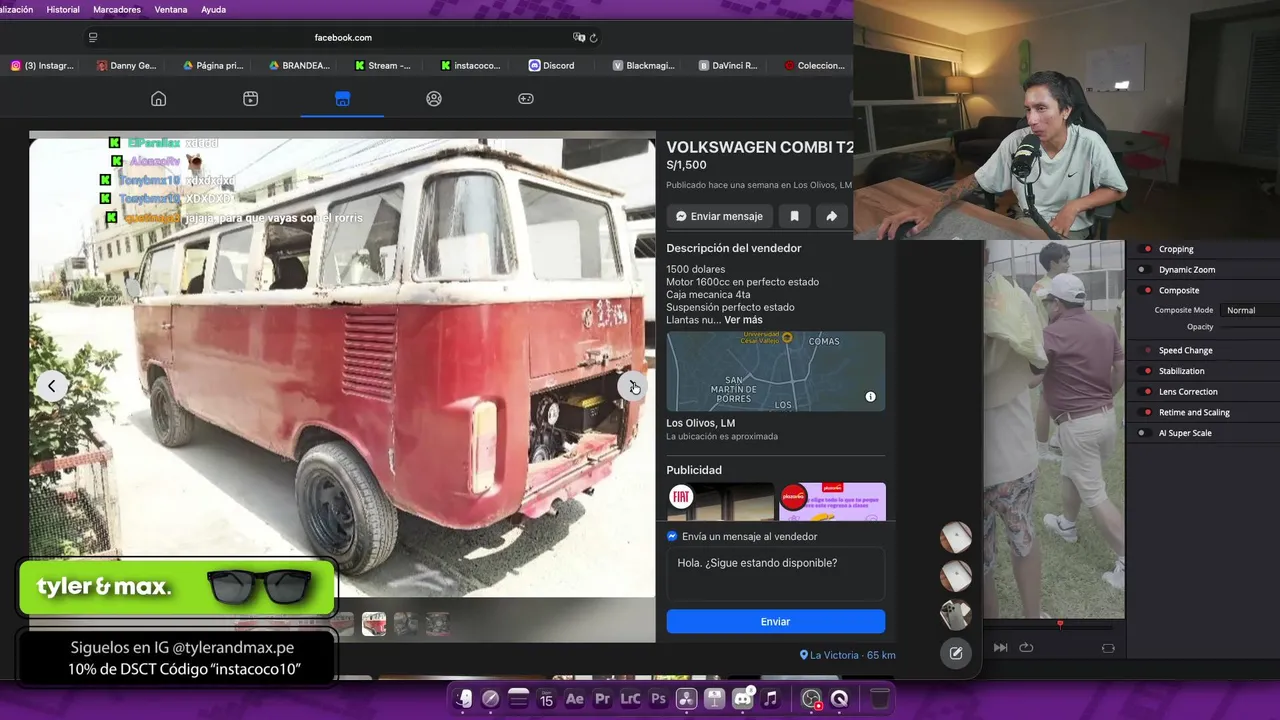Open the top Messenger chat head
Viewport: 1280px width, 720px height.
click(x=956, y=538)
